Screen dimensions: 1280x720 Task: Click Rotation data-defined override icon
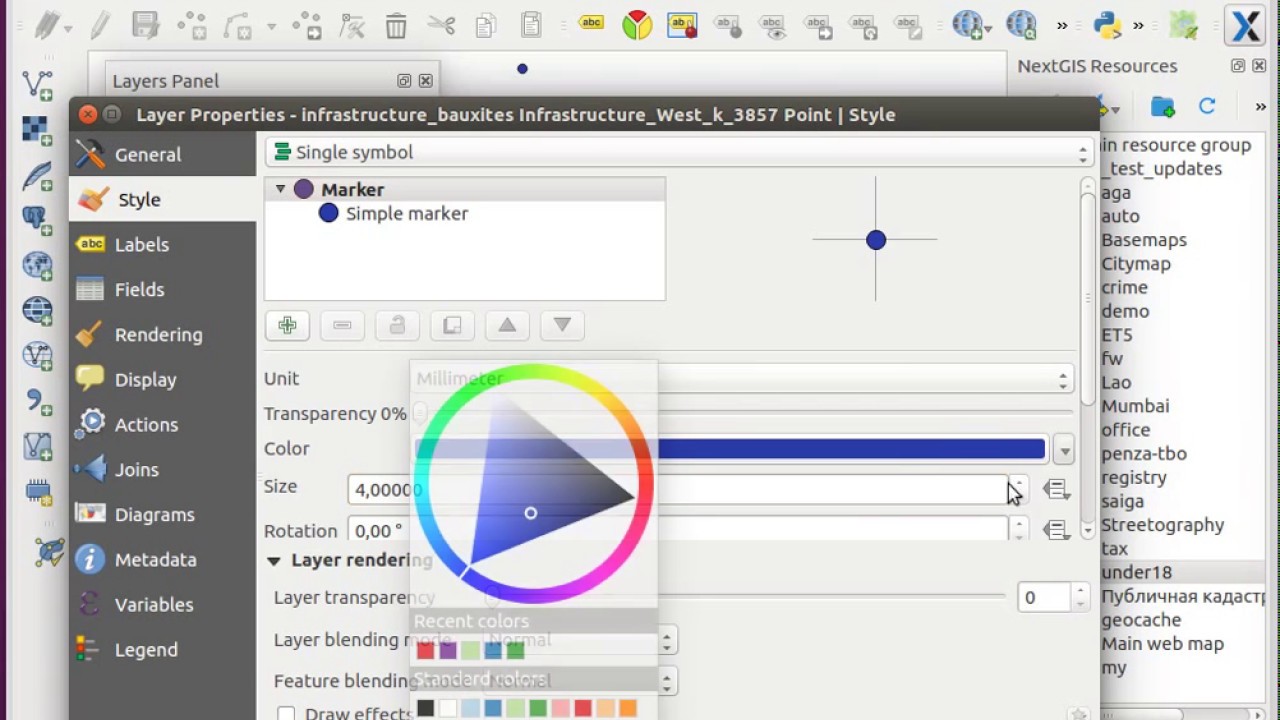[x=1056, y=530]
